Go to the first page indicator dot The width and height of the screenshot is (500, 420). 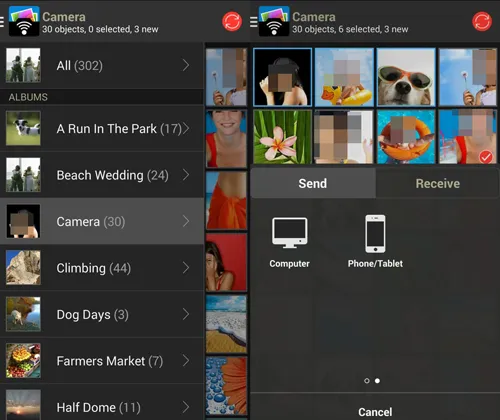[367, 381]
